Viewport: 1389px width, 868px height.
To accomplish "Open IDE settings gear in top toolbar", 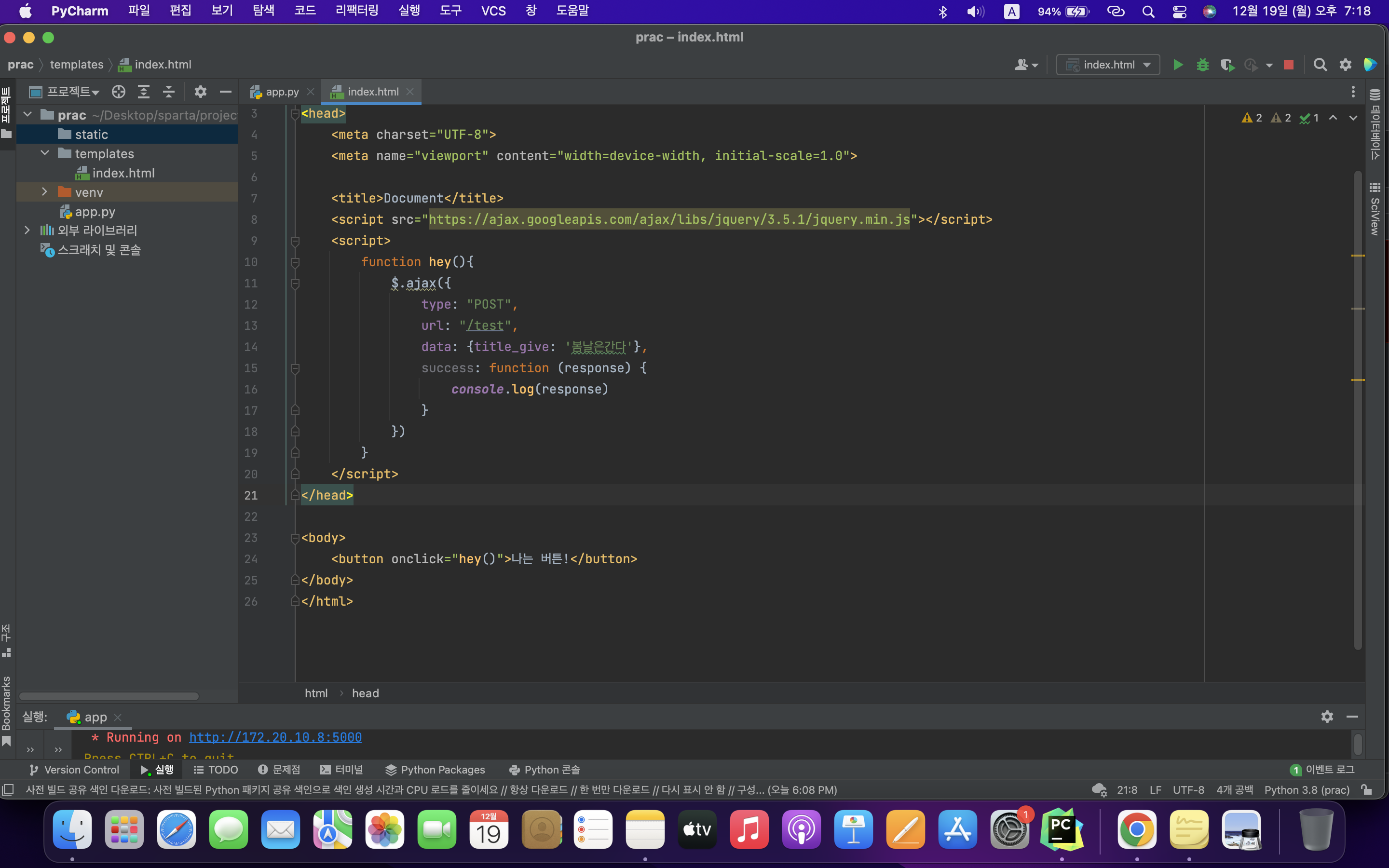I will (x=1346, y=65).
